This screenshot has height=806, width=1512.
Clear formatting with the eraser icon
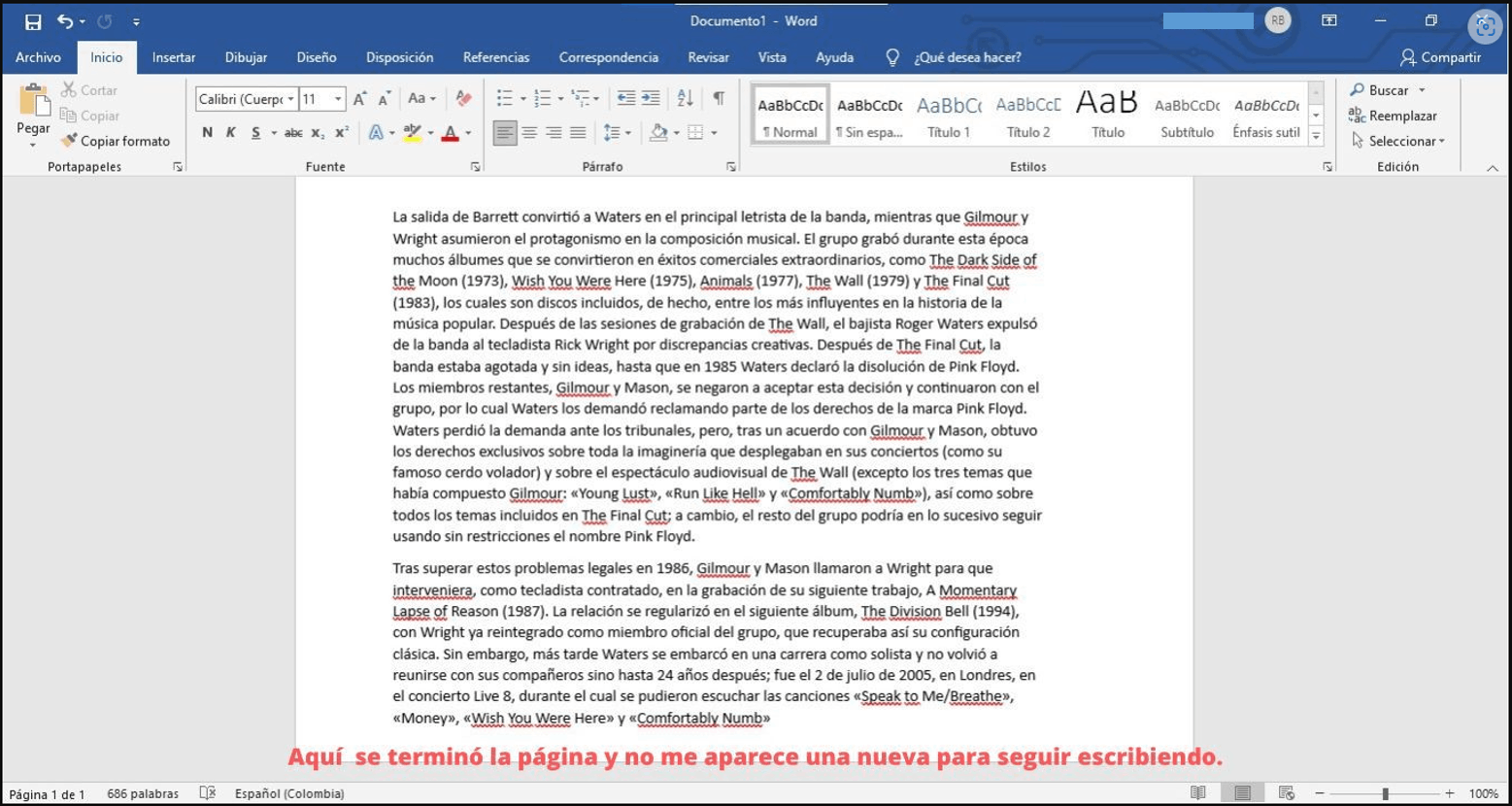(463, 98)
